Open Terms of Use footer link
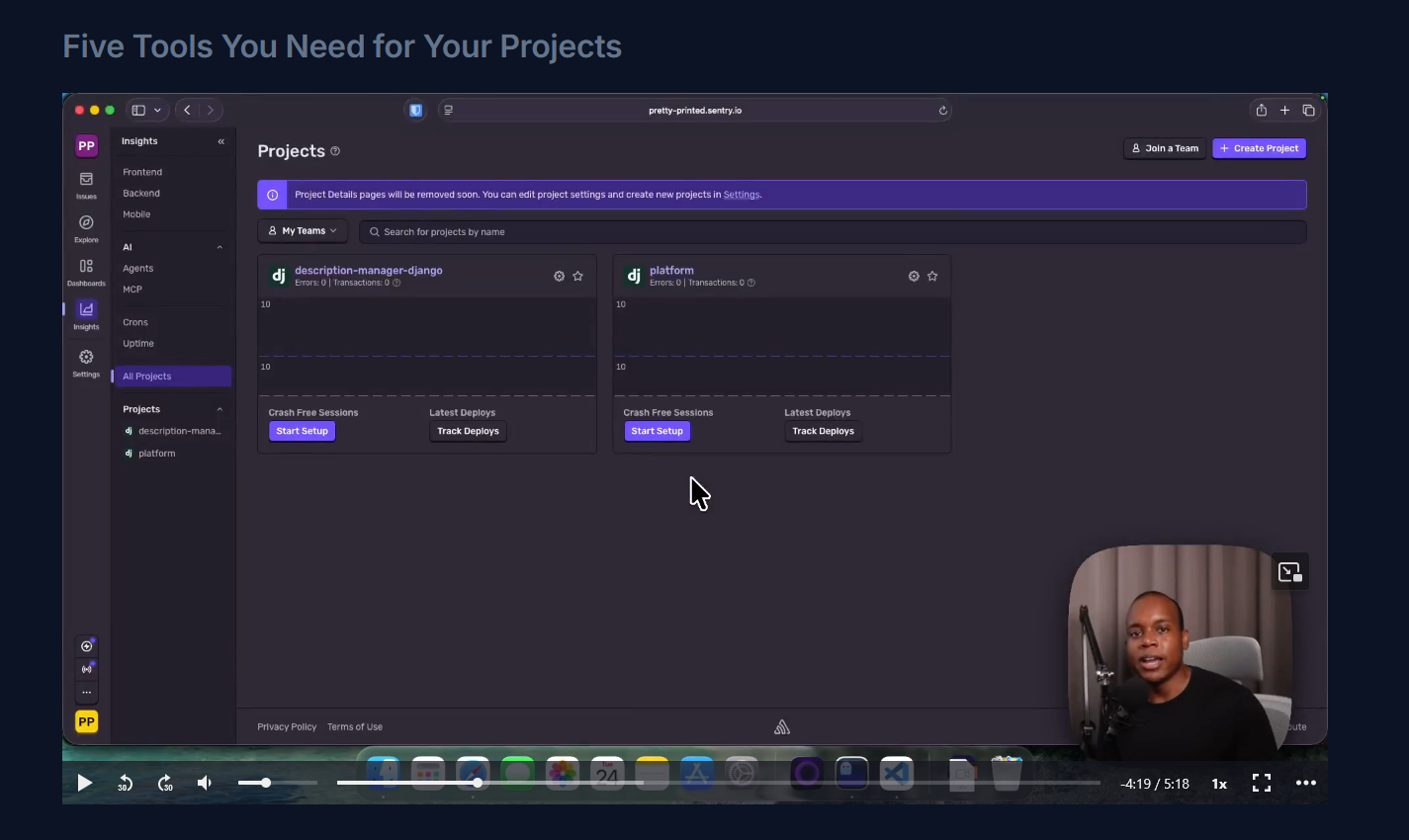 click(355, 726)
